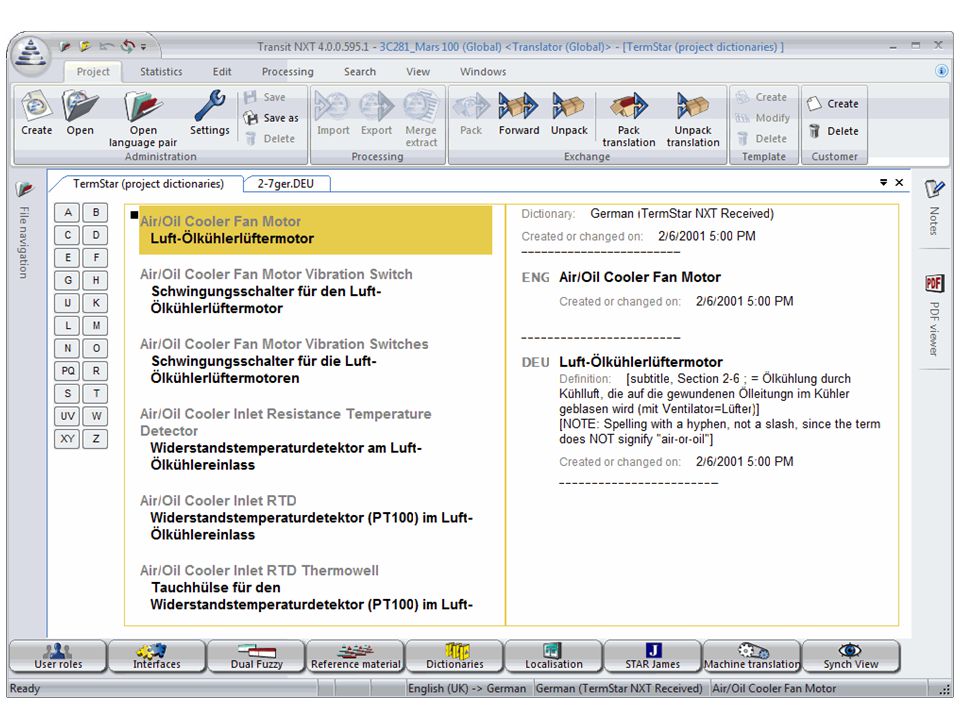Screen dimensions: 960x720
Task: Click the undo arrow in quick access toolbar
Action: (x=107, y=46)
